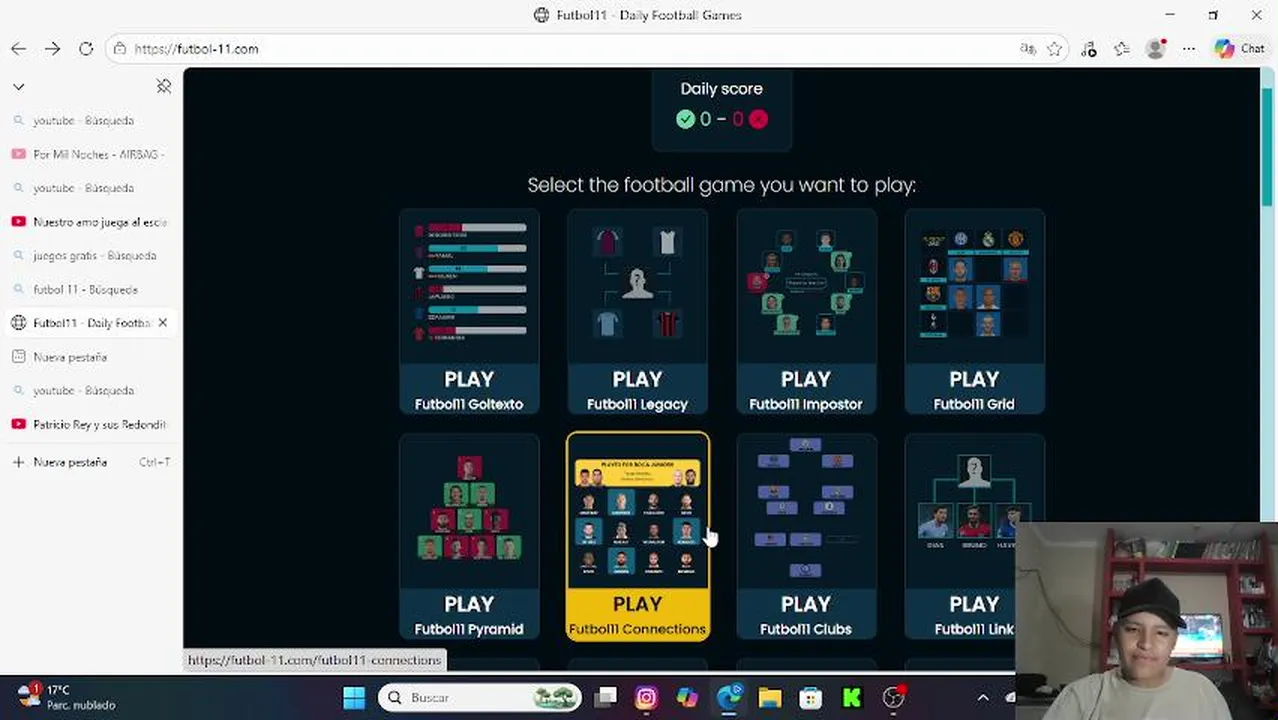Collapse the vertical tabs chevron
1278x720 pixels.
click(18, 87)
